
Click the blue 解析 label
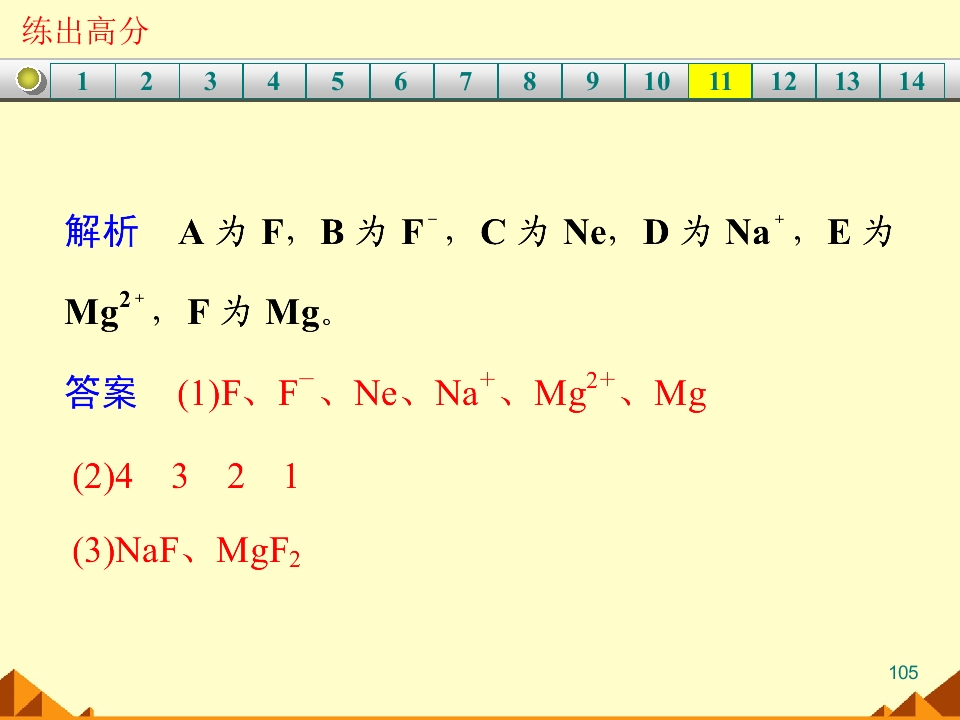(x=101, y=232)
